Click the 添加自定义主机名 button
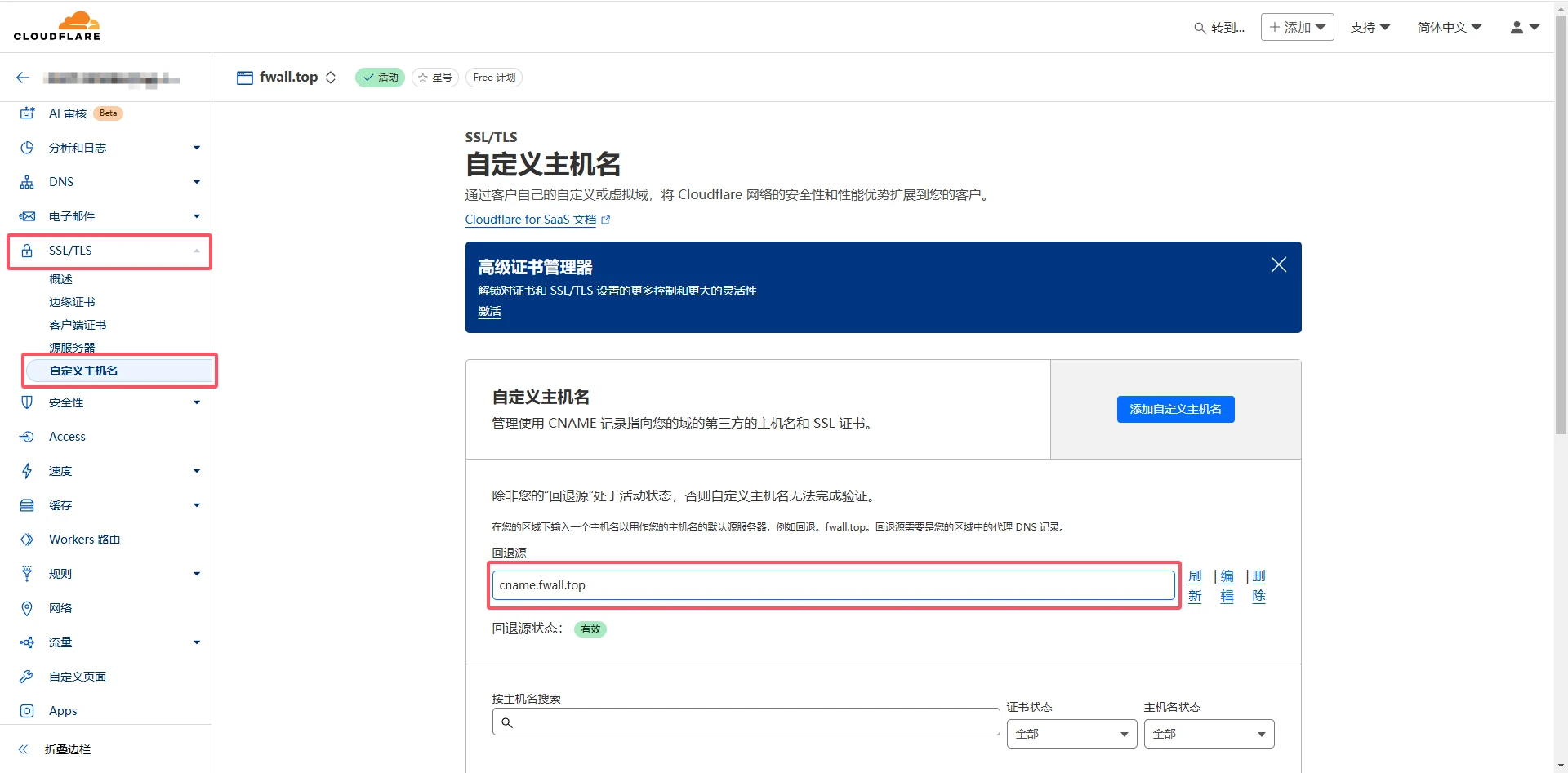Viewport: 1568px width, 773px height. pos(1175,409)
